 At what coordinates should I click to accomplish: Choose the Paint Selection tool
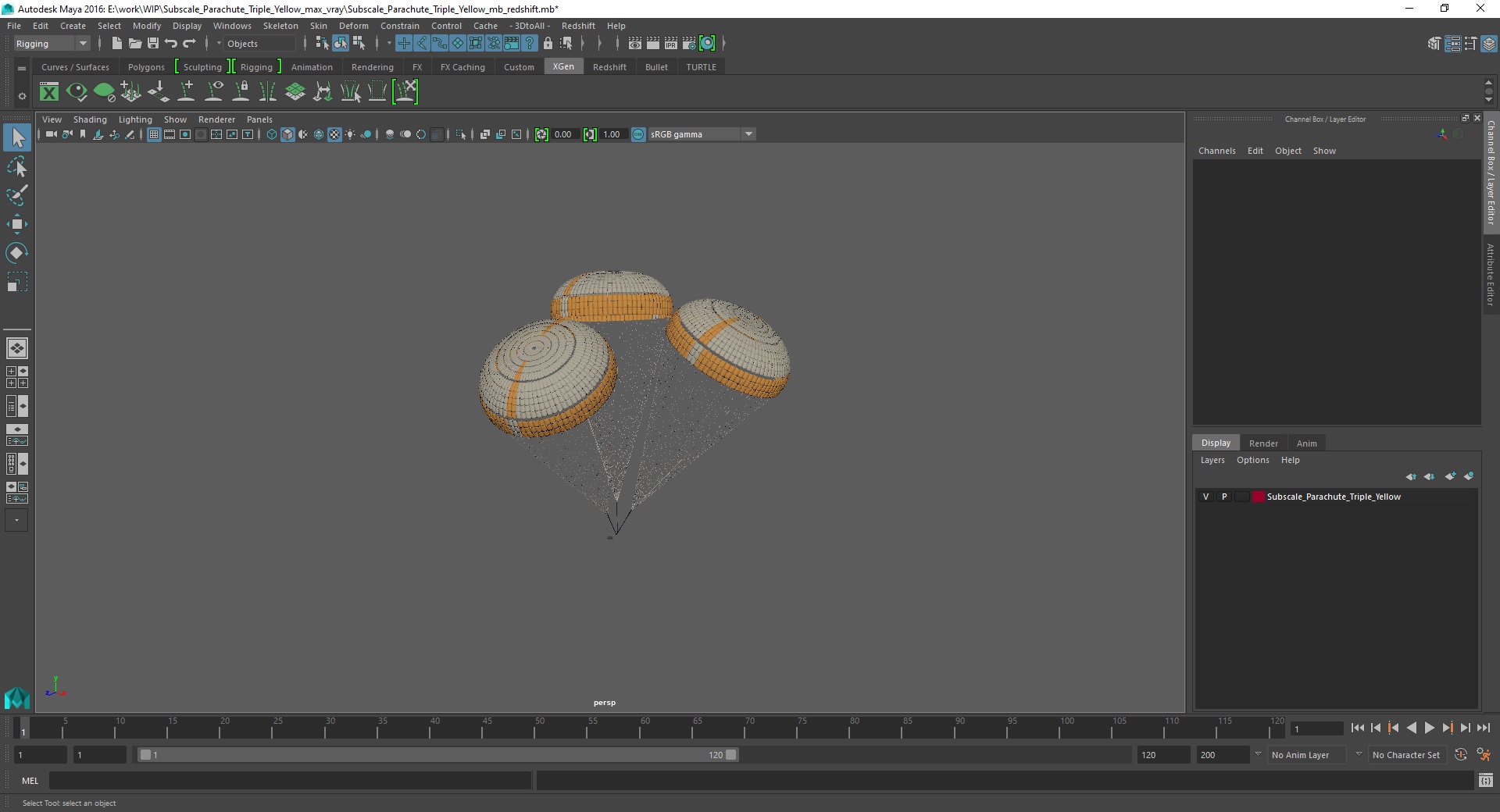point(17,195)
